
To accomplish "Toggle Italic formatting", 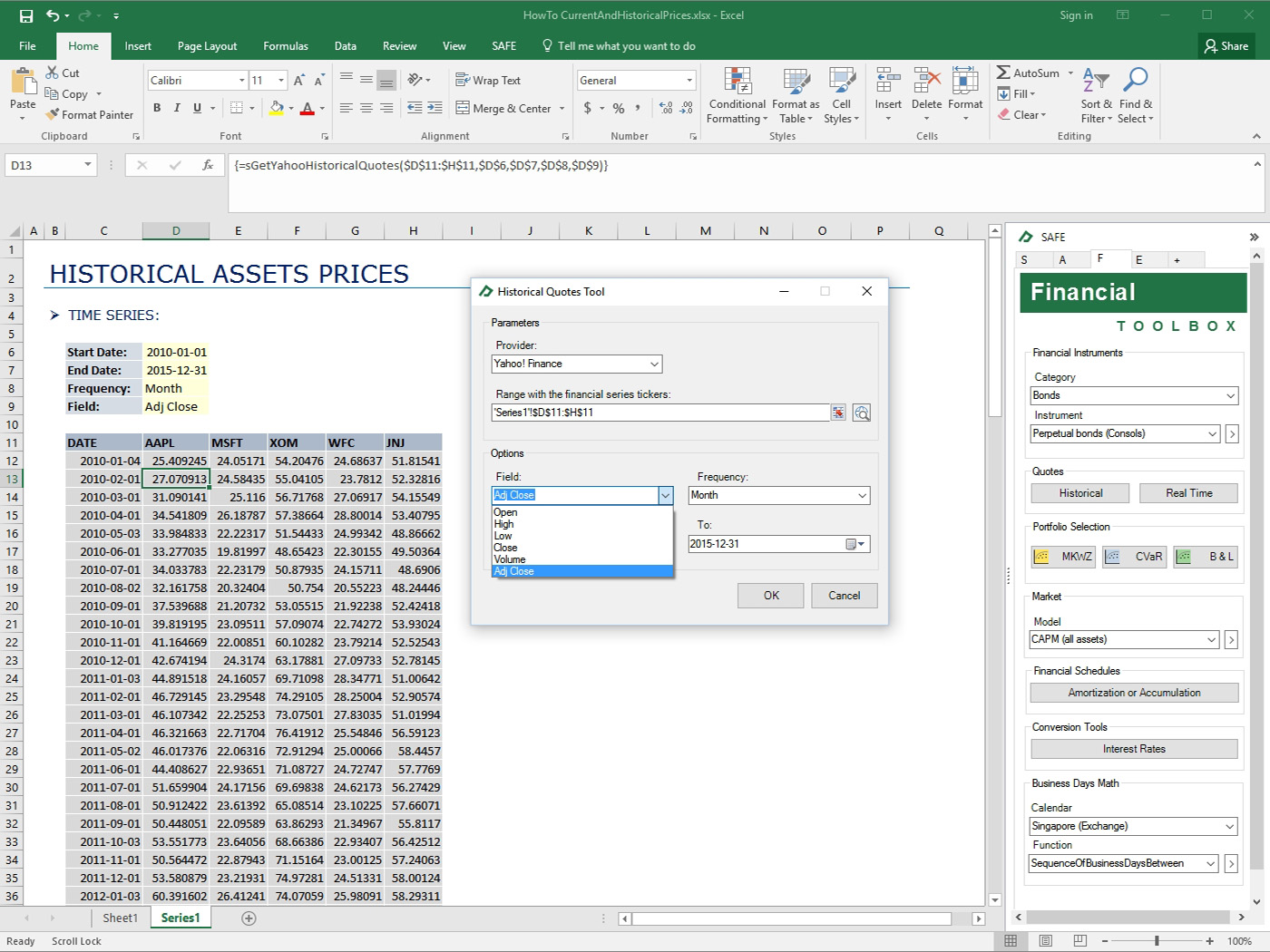I will [x=177, y=108].
